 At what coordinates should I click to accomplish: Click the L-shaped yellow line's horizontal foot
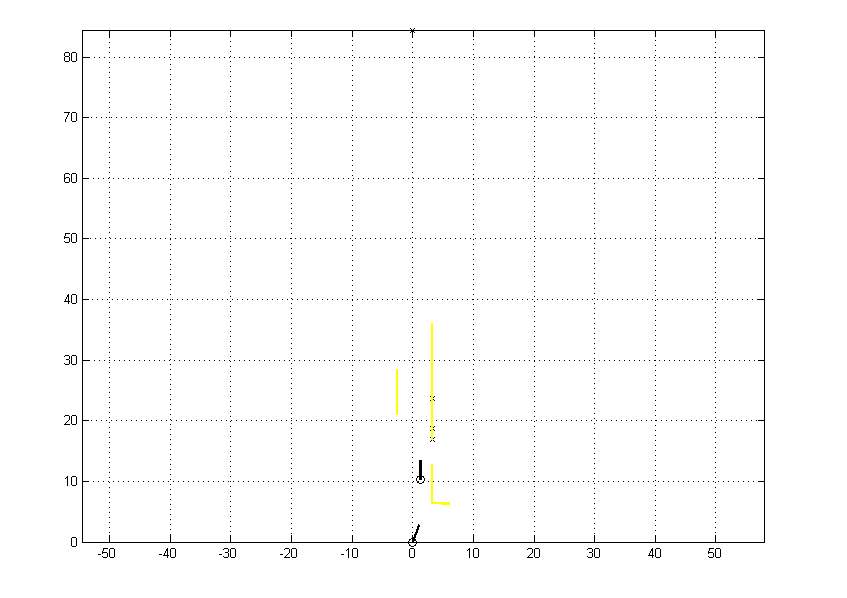pos(441,503)
